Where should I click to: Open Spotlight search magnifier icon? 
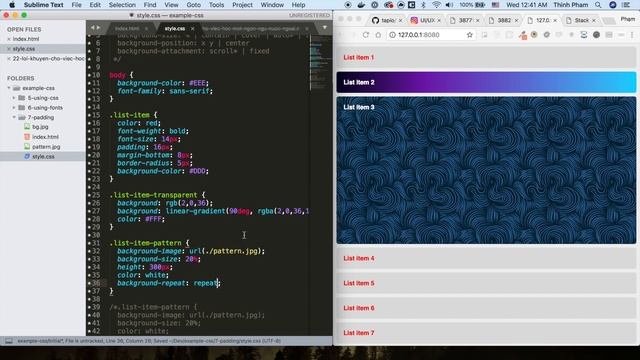[x=598, y=5]
